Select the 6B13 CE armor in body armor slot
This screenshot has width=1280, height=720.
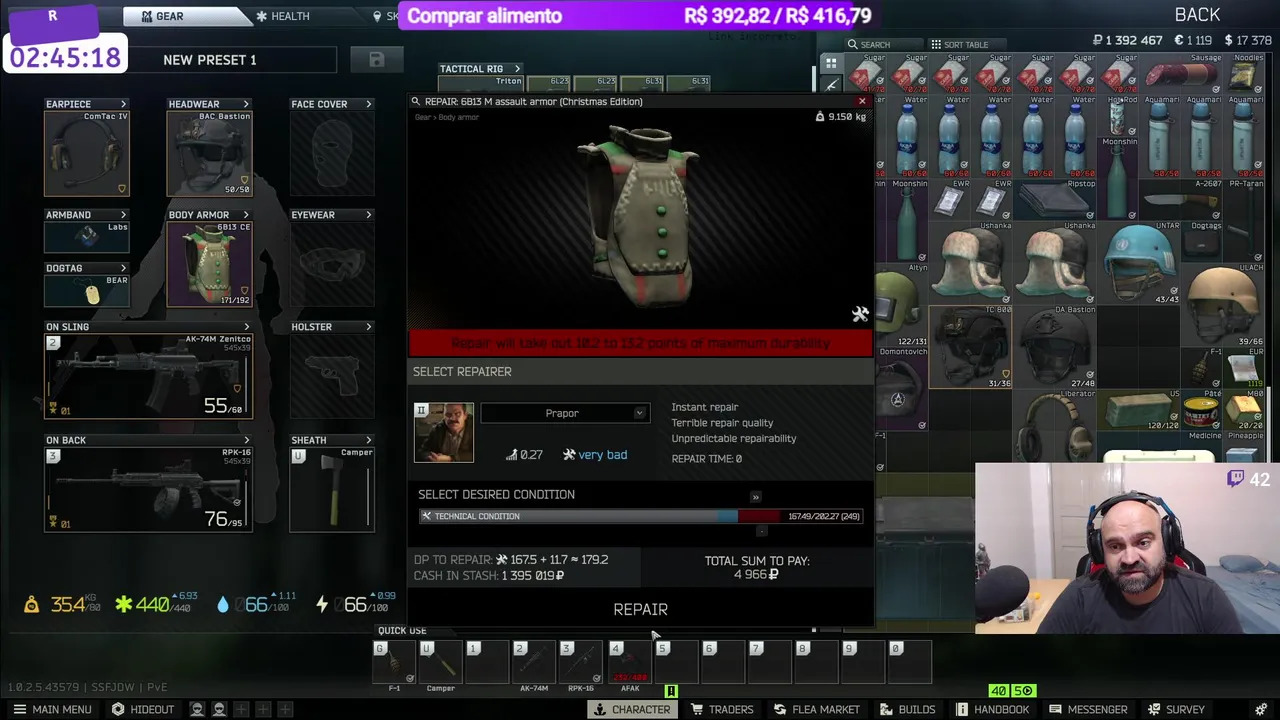pos(209,264)
